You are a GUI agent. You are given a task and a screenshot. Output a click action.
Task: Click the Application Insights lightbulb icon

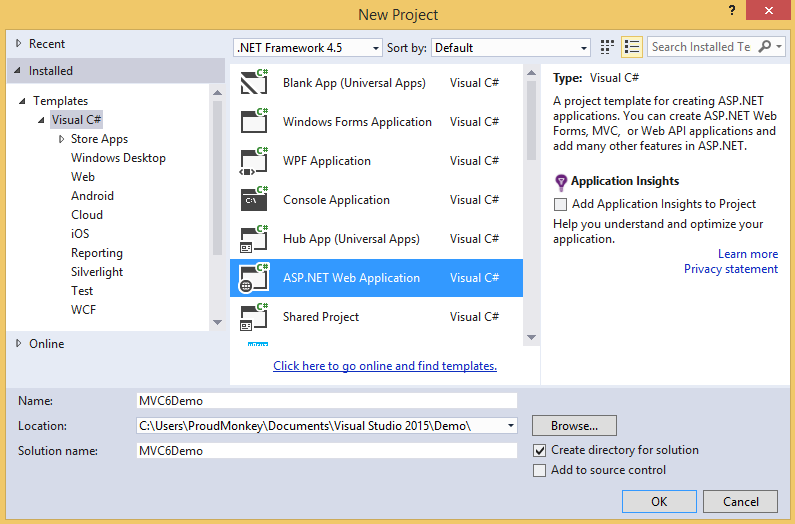[561, 182]
